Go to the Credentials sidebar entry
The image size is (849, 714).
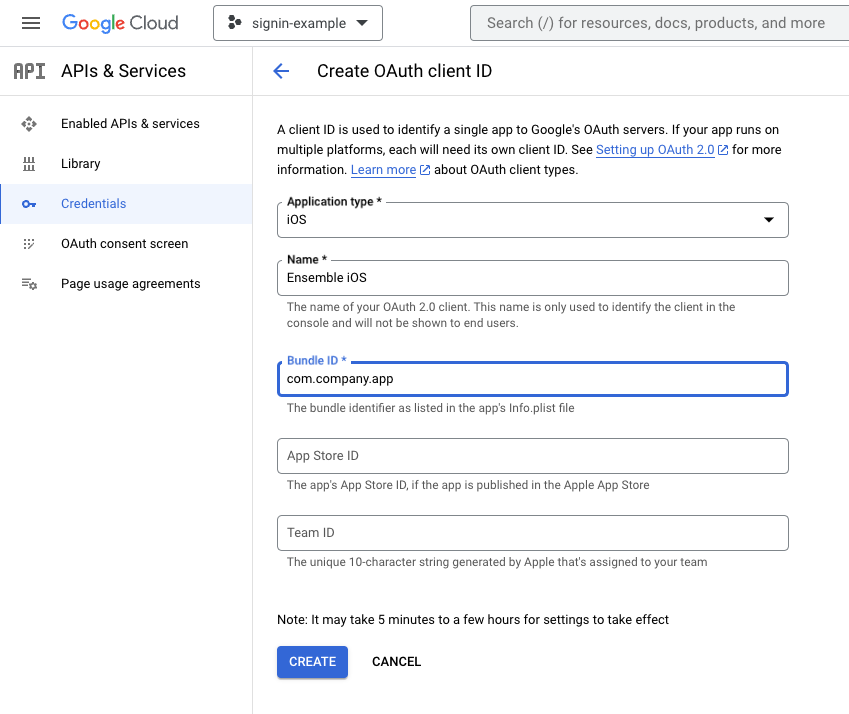click(93, 203)
